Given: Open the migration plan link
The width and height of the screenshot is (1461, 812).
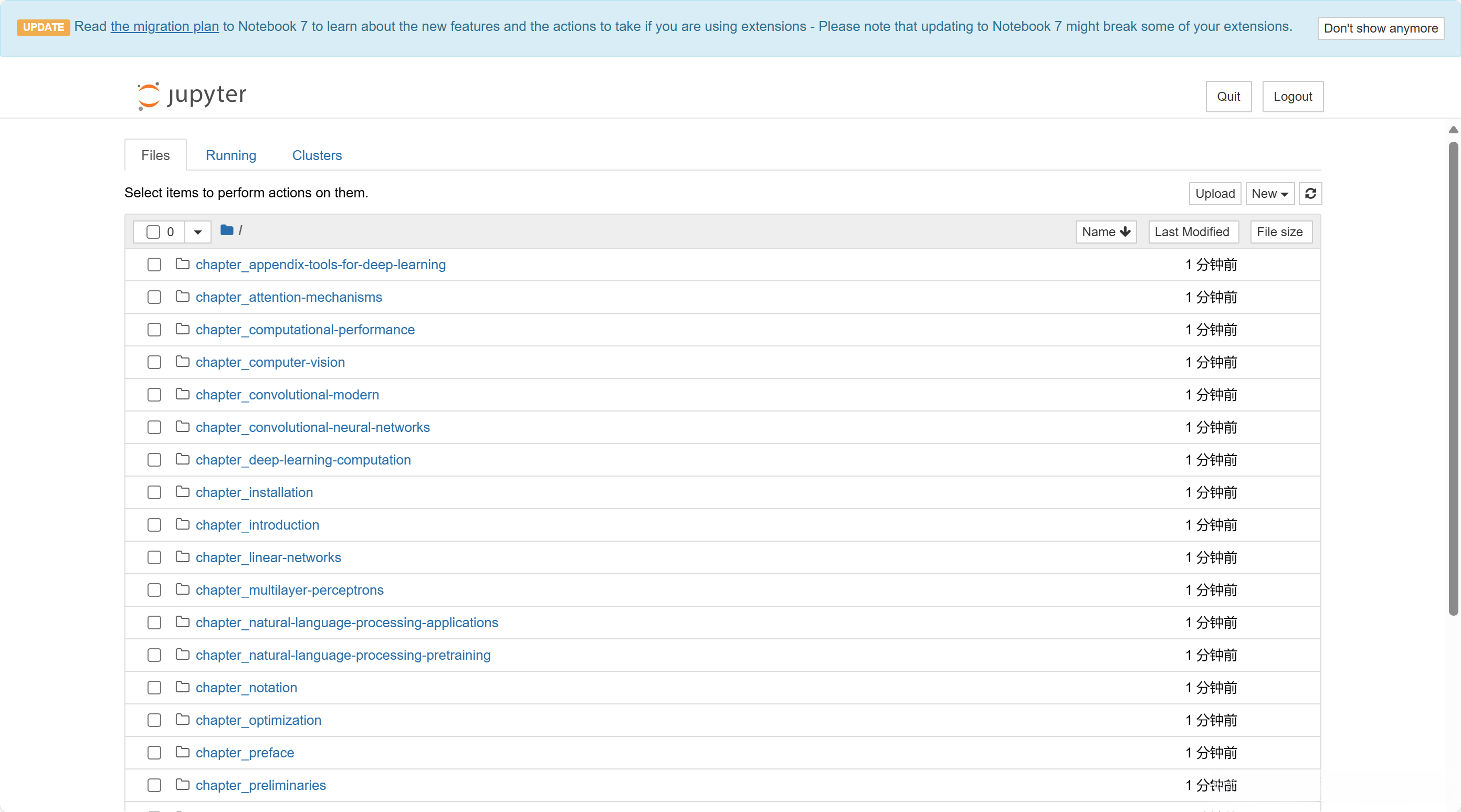Looking at the screenshot, I should pos(164,27).
